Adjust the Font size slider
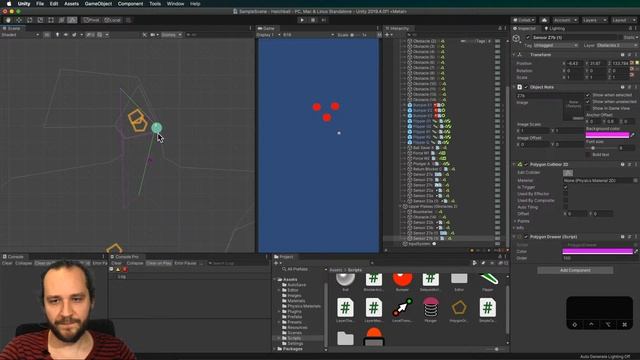 602,148
